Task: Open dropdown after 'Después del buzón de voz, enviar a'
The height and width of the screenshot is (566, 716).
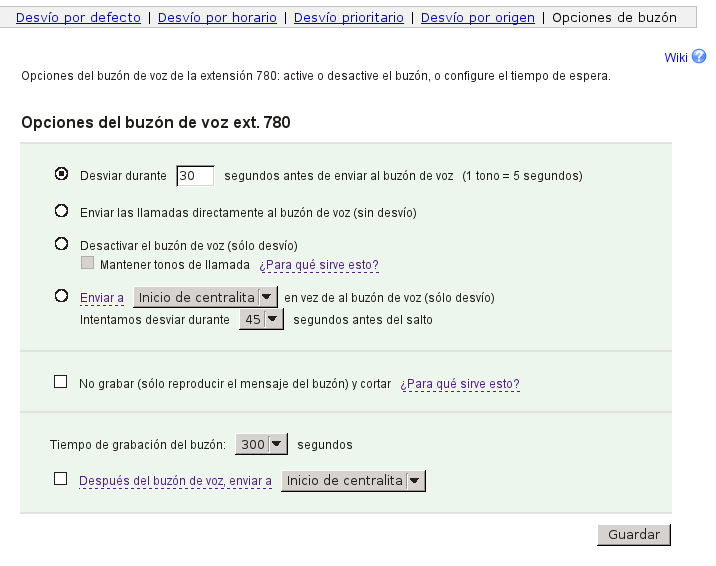Action: 353,481
